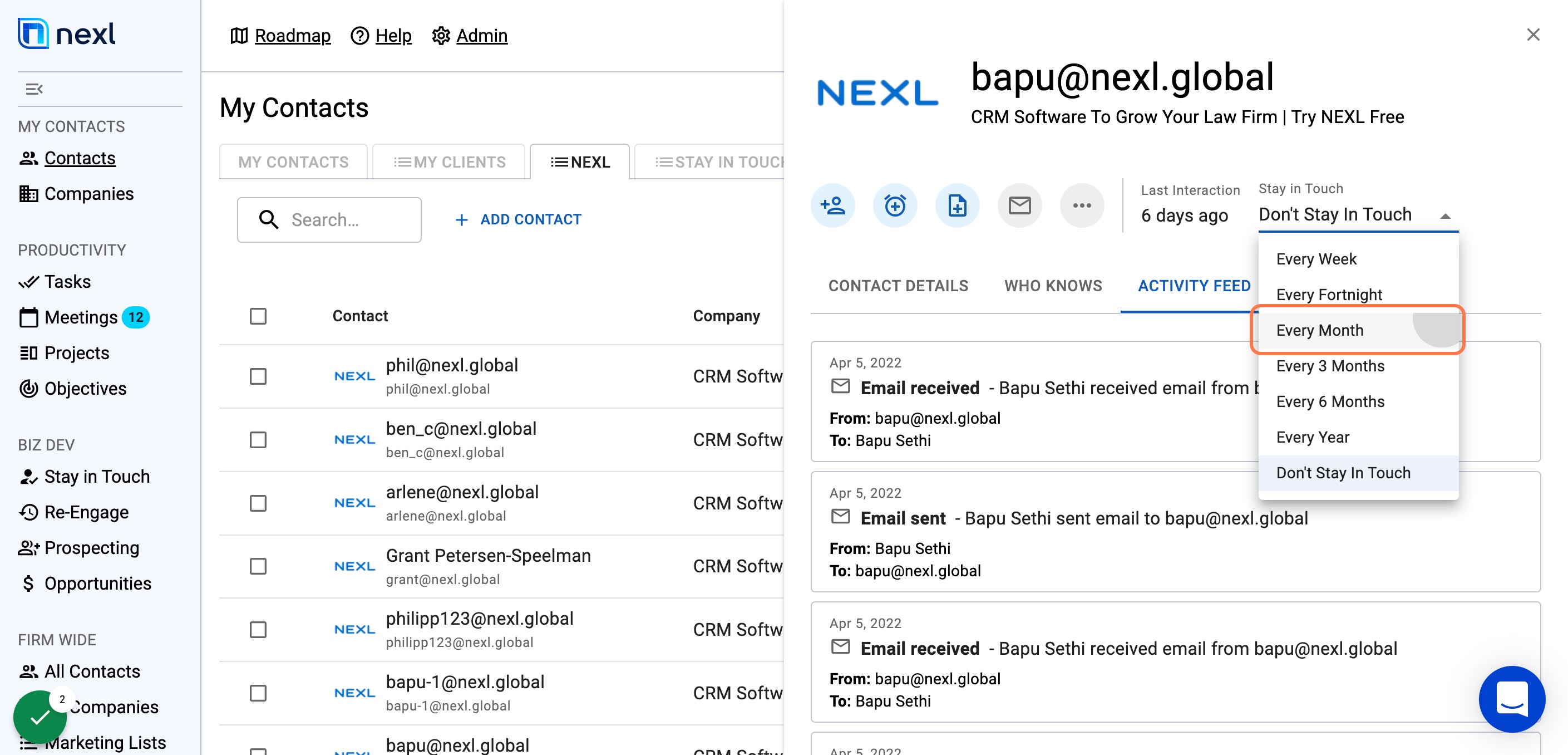Open the Intercom chat bubble

(x=1512, y=698)
